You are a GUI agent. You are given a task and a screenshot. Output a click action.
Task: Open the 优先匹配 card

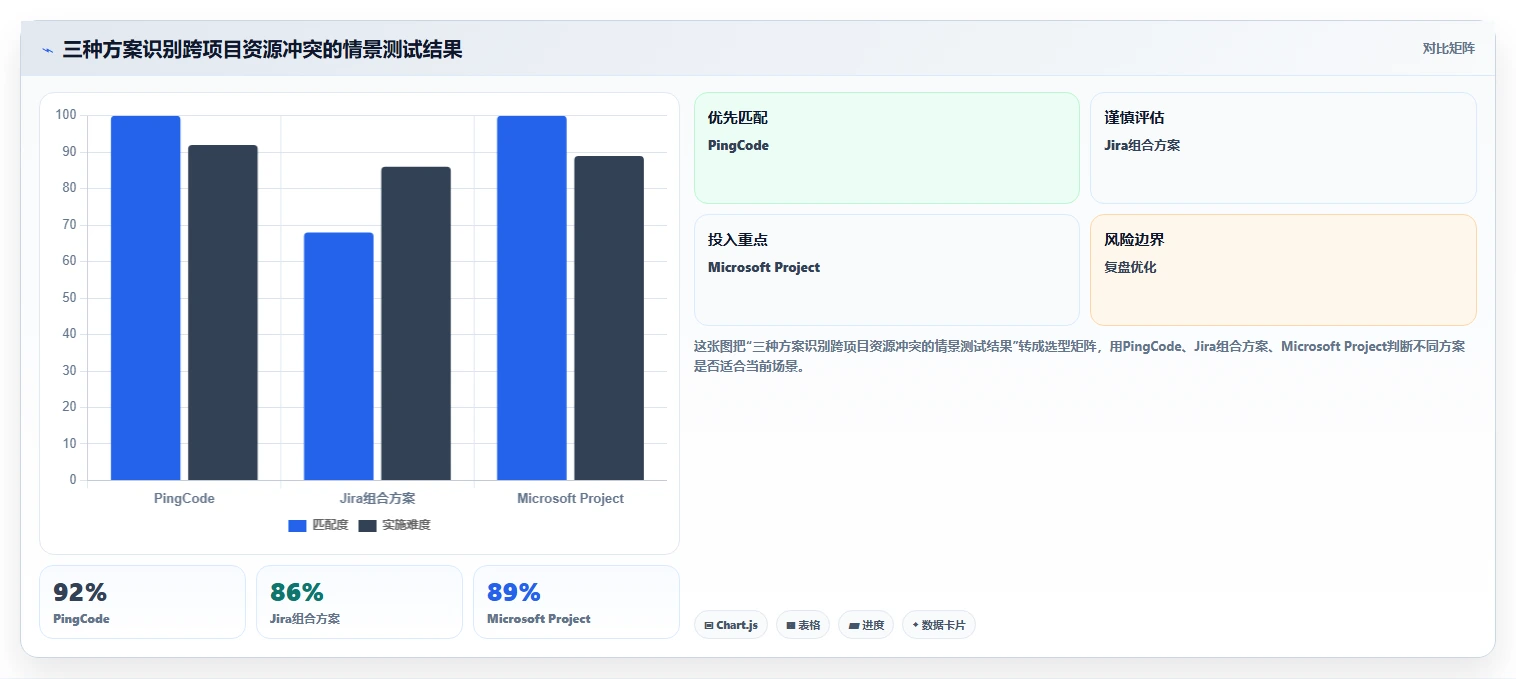pos(887,148)
